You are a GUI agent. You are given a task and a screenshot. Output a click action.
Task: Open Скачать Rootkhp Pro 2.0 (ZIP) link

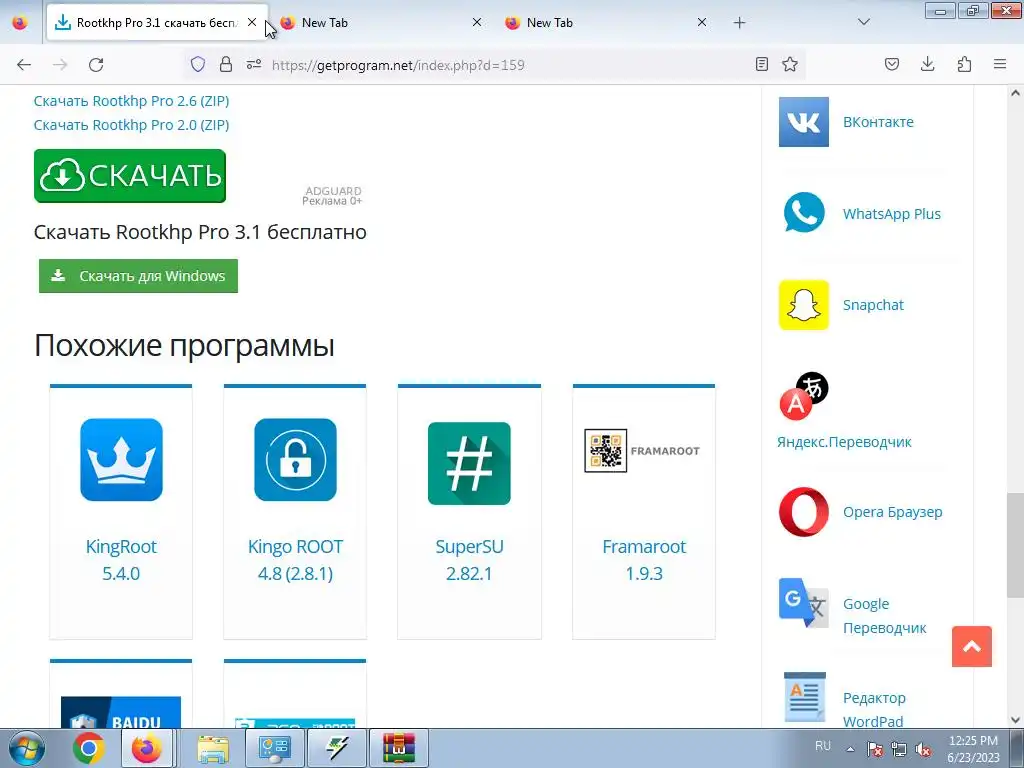131,125
